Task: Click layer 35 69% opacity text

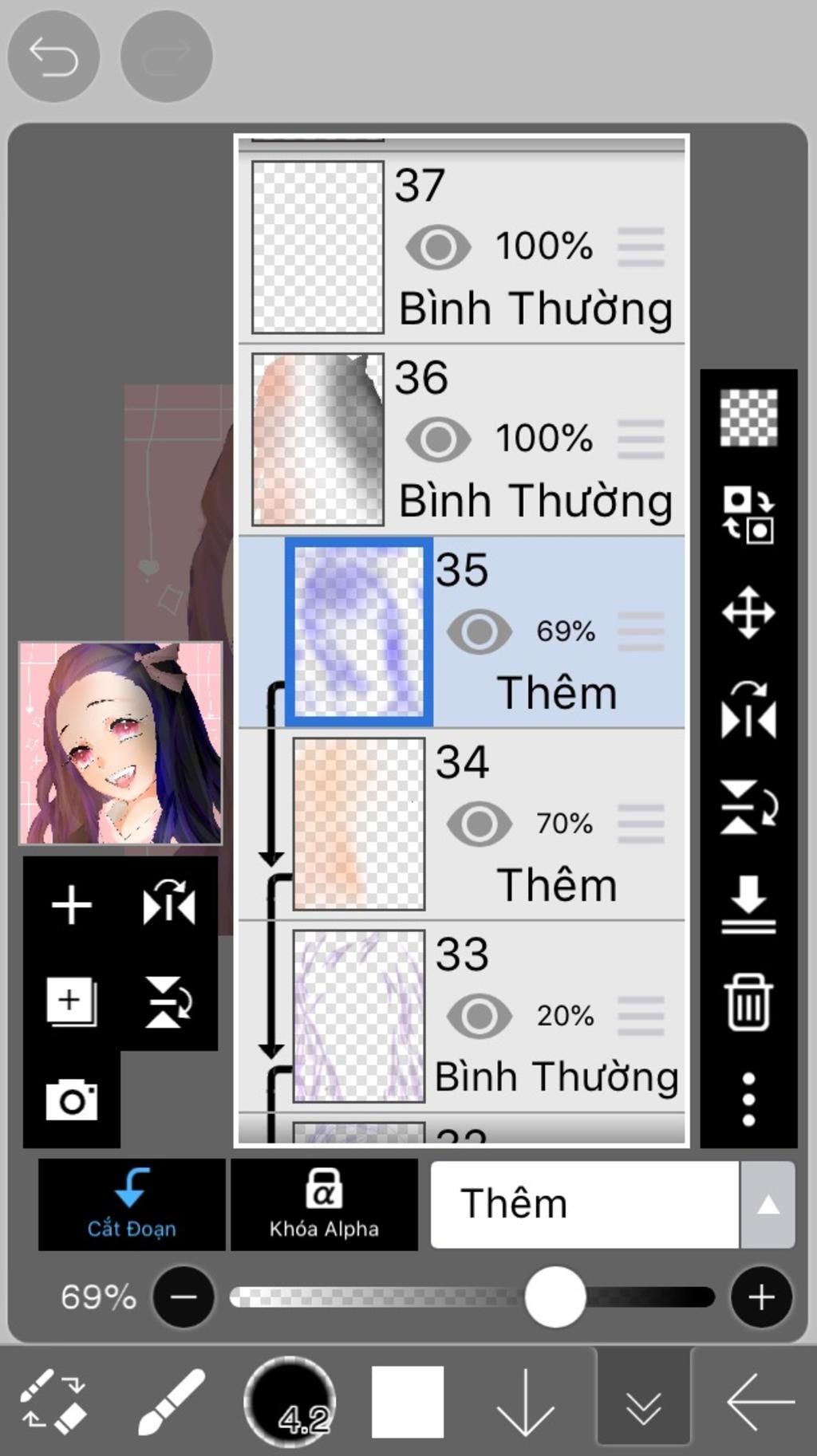Action: pyautogui.click(x=566, y=632)
